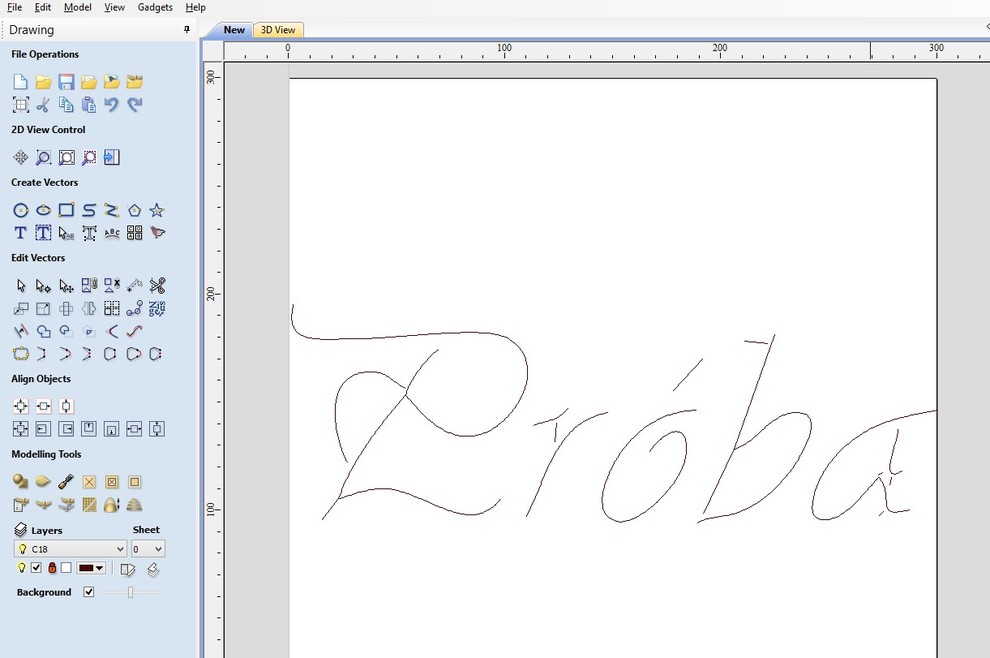Screen dimensions: 990x658
Task: Click the Save file floppy icon
Action: (x=66, y=82)
